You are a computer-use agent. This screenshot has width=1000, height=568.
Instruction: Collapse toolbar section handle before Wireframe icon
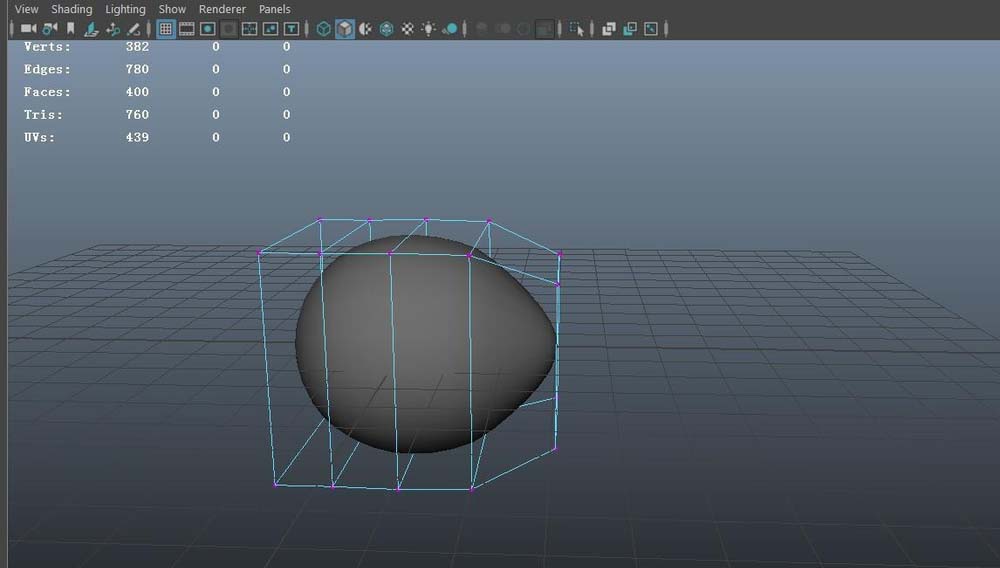point(307,29)
